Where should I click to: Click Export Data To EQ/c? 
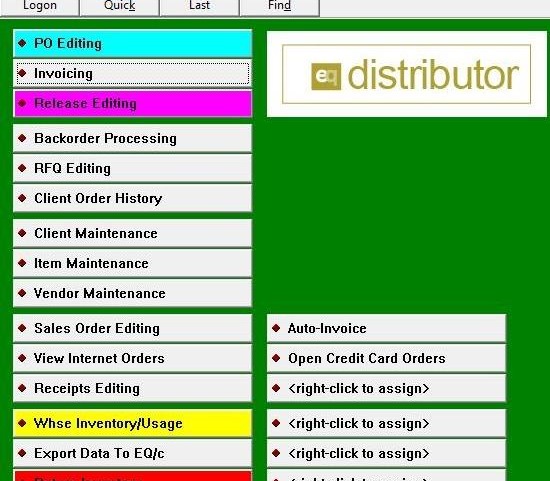point(132,454)
